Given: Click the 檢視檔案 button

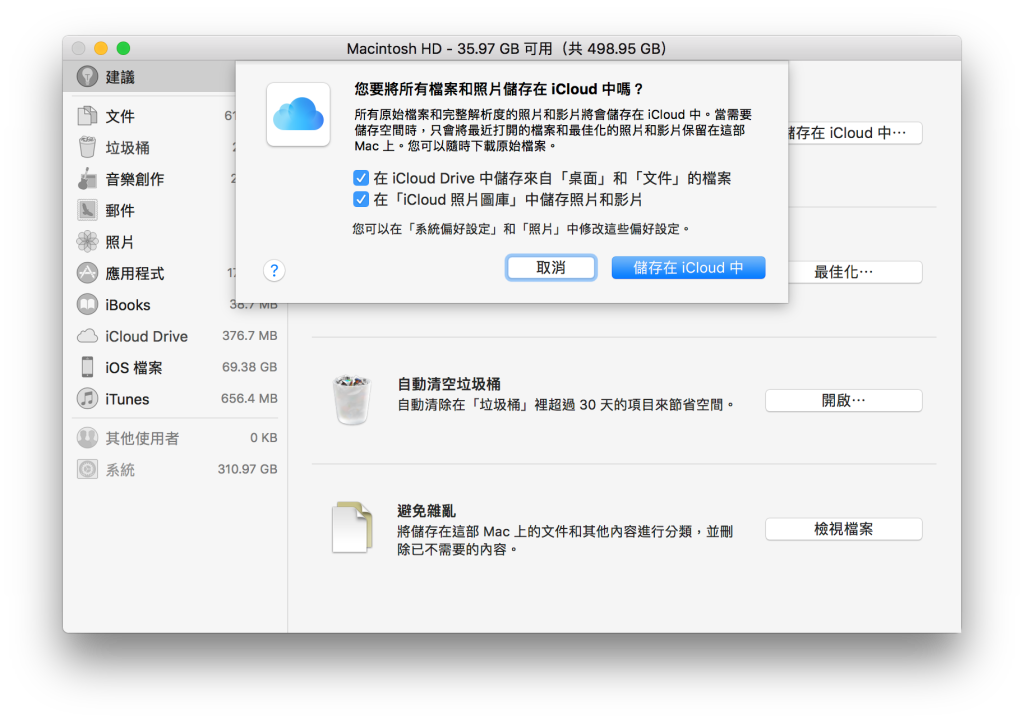Looking at the screenshot, I should (x=844, y=529).
